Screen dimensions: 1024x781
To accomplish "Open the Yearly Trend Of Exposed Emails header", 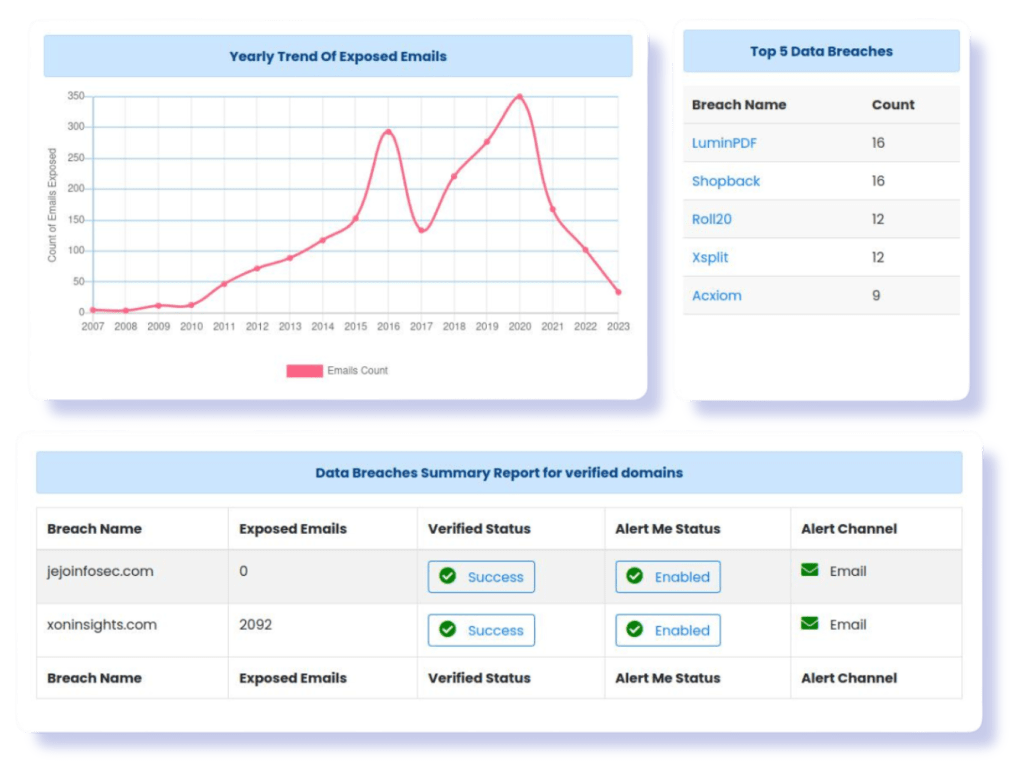I will pos(337,56).
